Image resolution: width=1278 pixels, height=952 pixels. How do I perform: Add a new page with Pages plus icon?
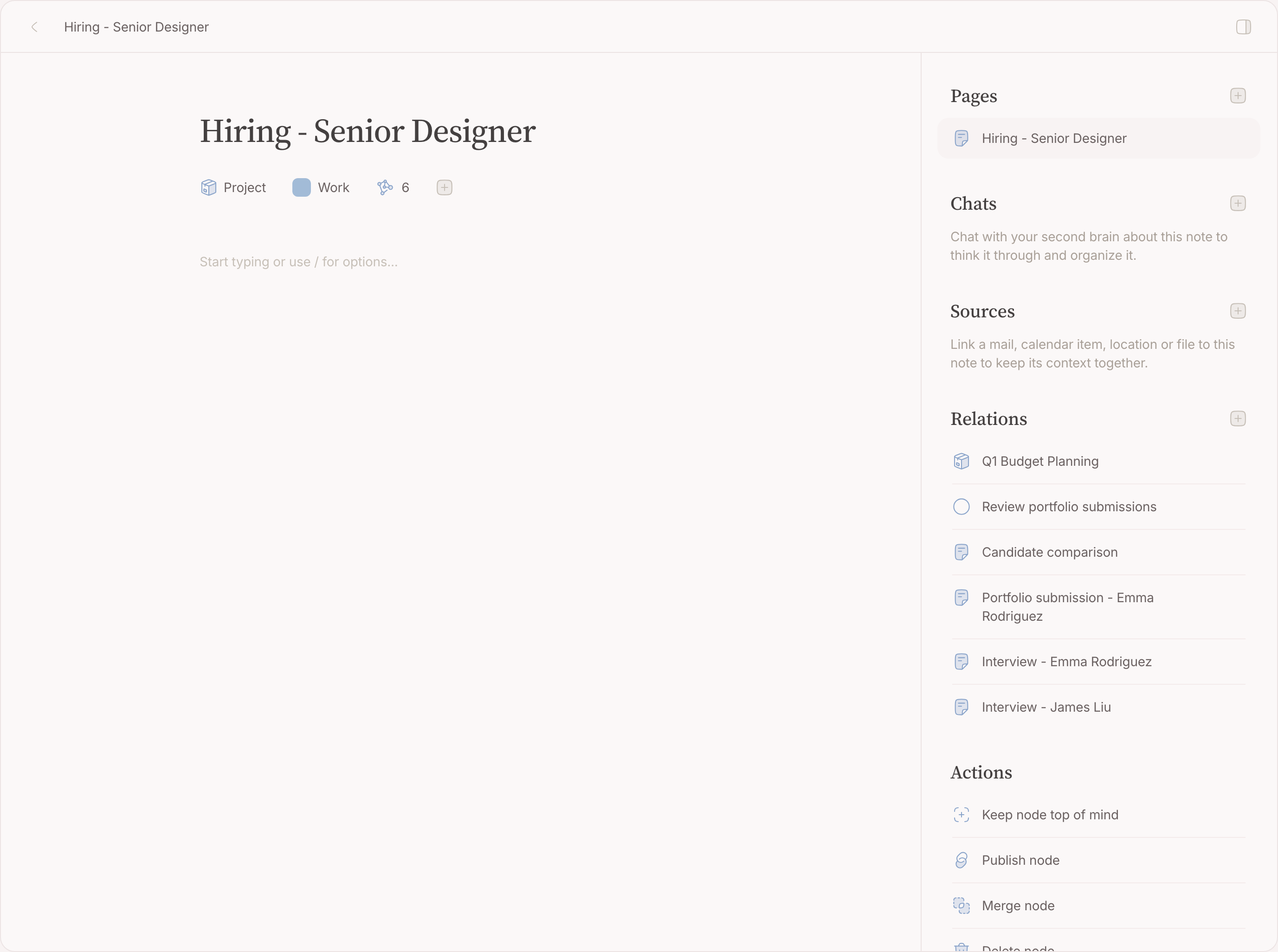[1238, 96]
